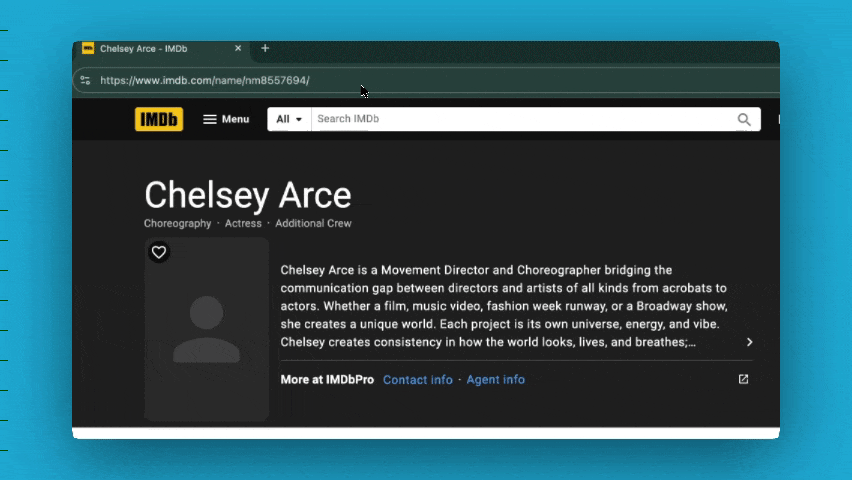Open the Contact info link
The height and width of the screenshot is (480, 852).
click(417, 380)
